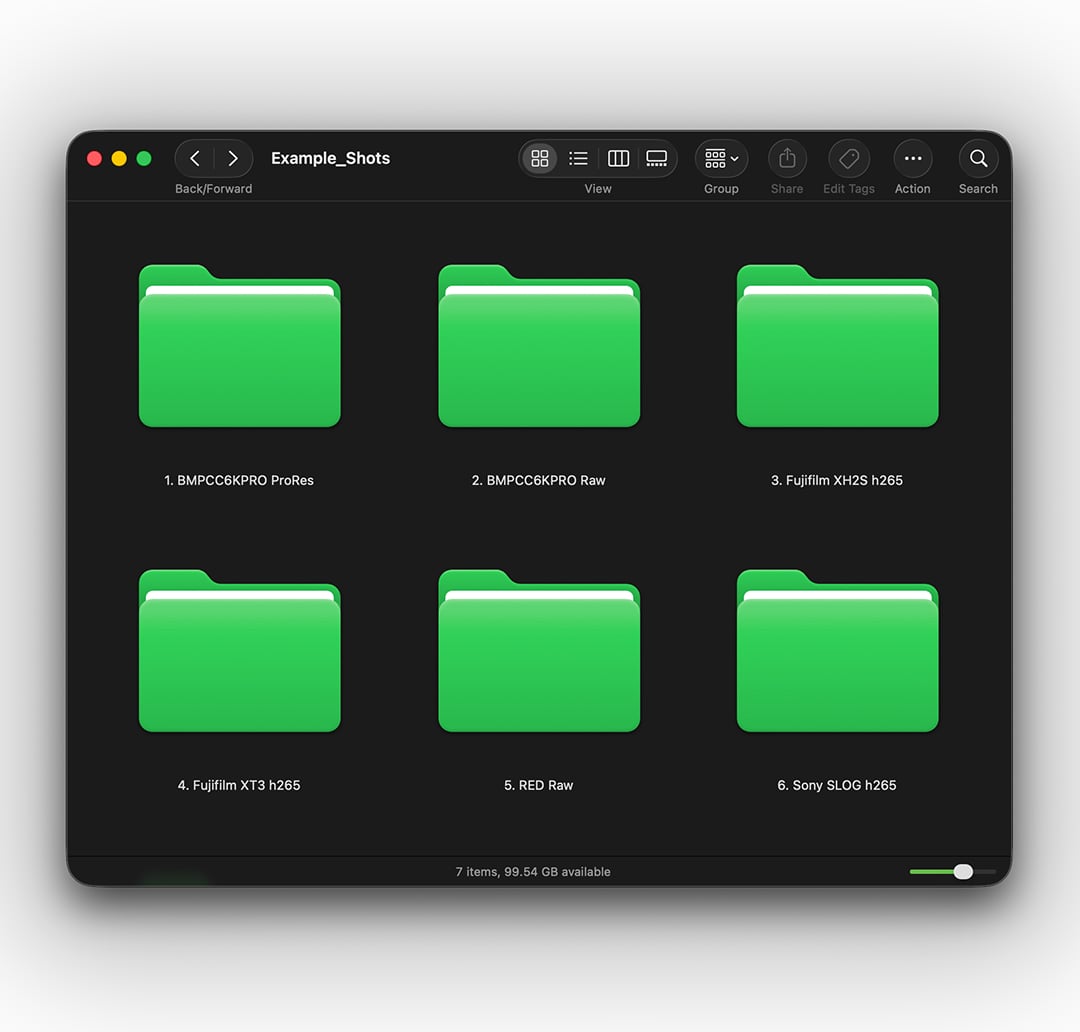Switch to gallery view

point(657,158)
